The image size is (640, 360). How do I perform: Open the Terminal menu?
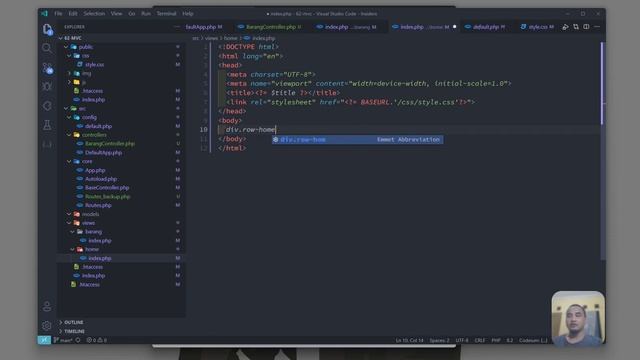pos(167,13)
